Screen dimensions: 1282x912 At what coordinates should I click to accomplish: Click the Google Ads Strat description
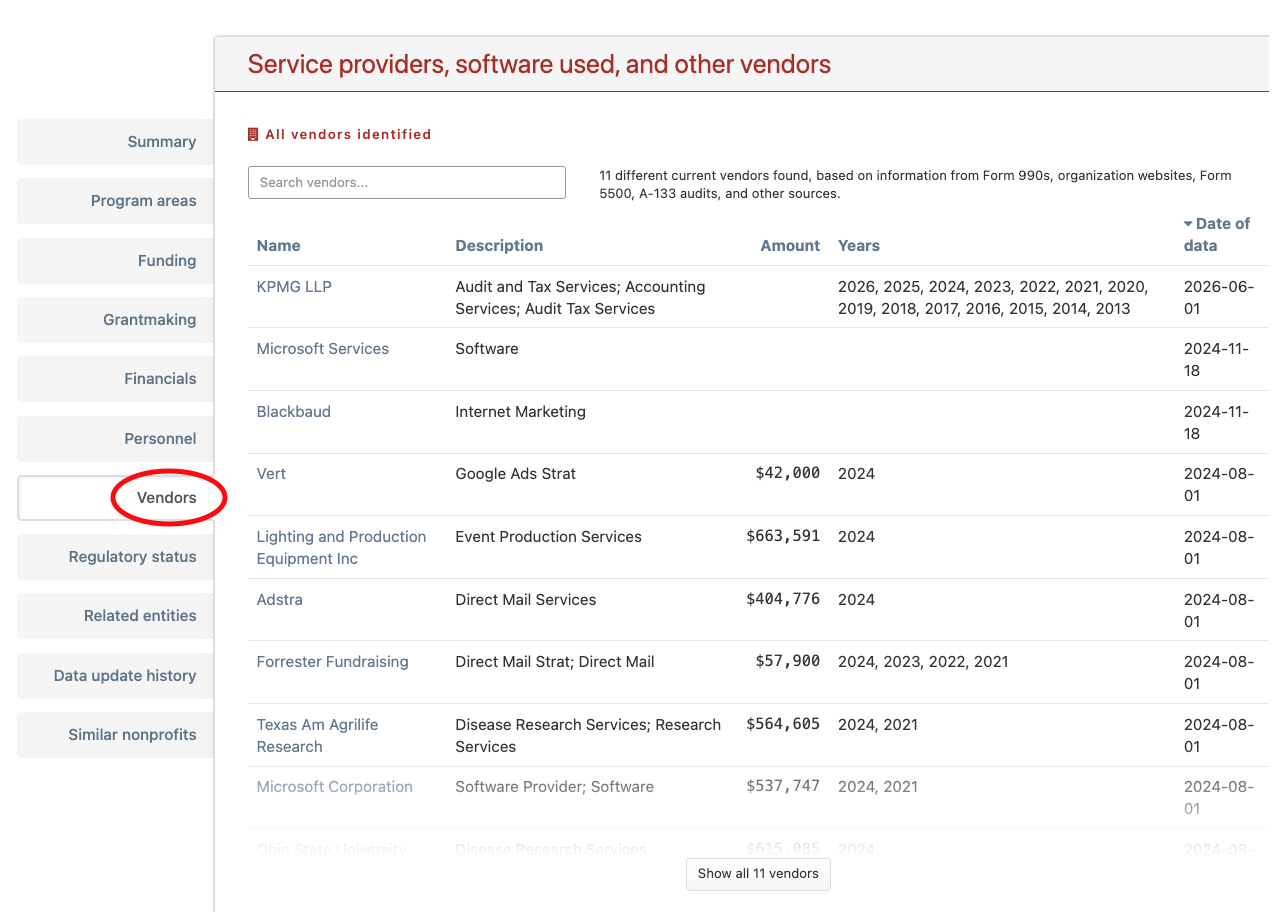(x=516, y=474)
